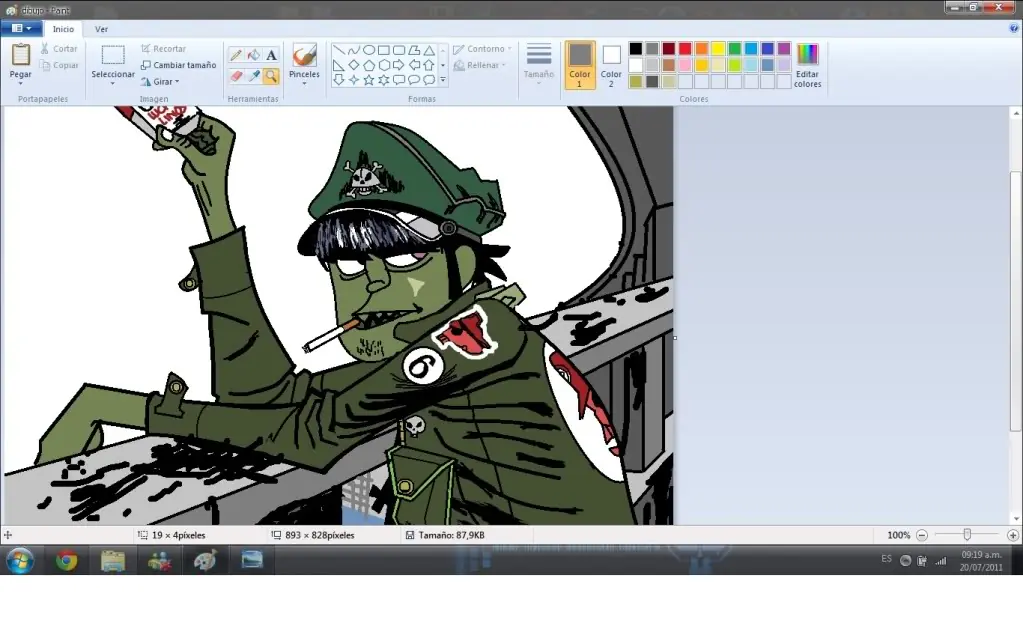This screenshot has width=1023, height=620.
Task: Activate Color 1 selector
Action: [579, 65]
